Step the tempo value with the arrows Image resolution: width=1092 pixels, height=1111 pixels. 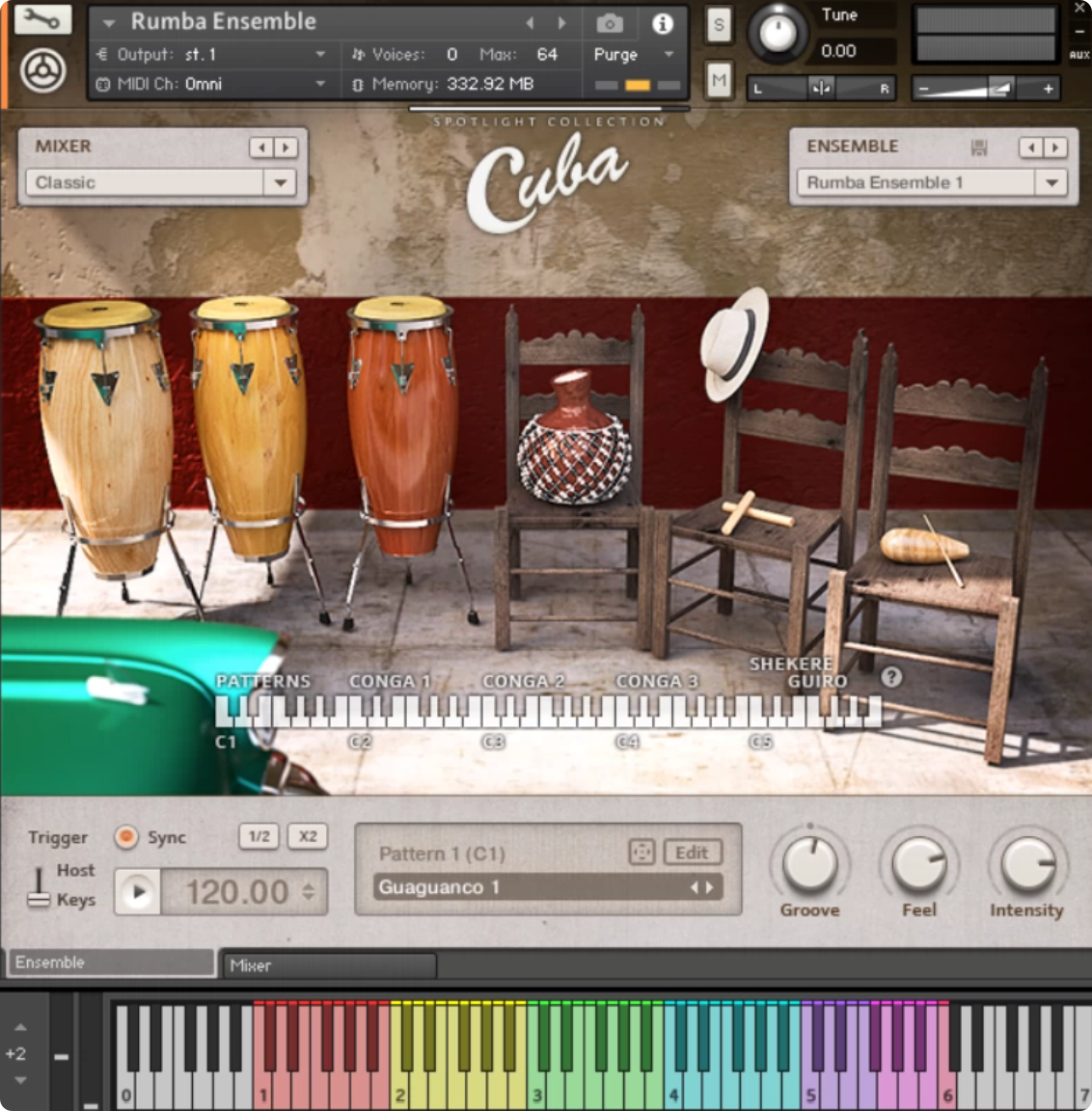309,892
